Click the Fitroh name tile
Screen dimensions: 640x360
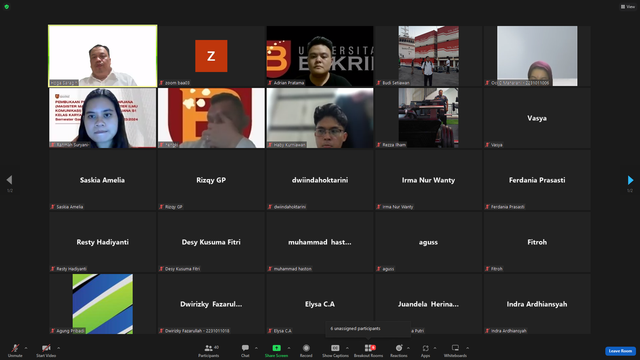tap(537, 242)
